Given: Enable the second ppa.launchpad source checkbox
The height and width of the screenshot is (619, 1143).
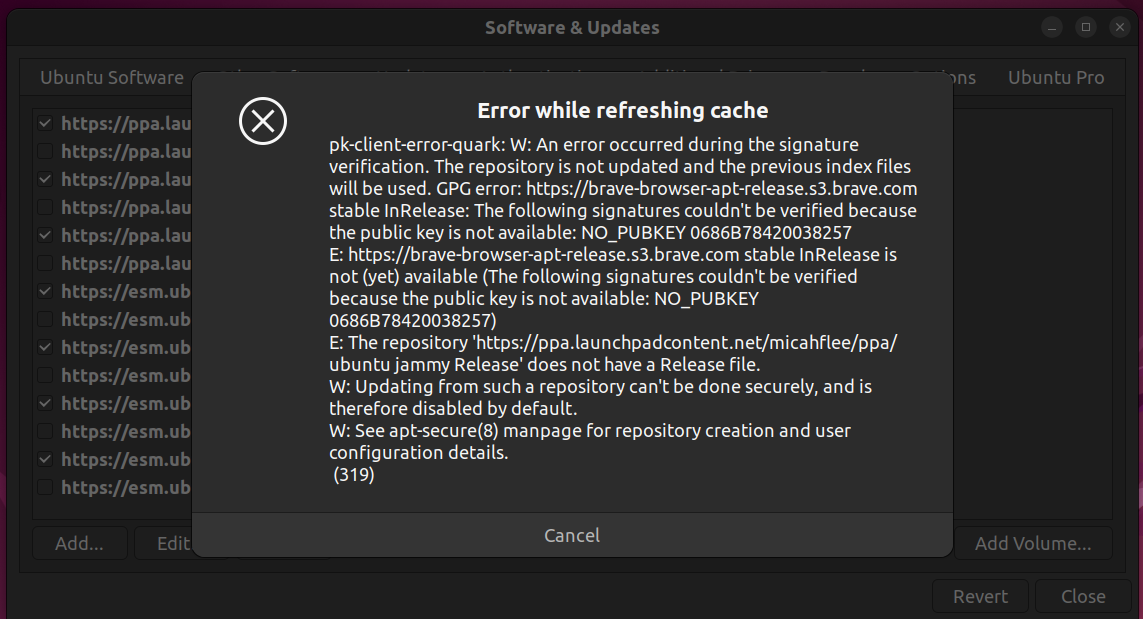Looking at the screenshot, I should pyautogui.click(x=45, y=151).
